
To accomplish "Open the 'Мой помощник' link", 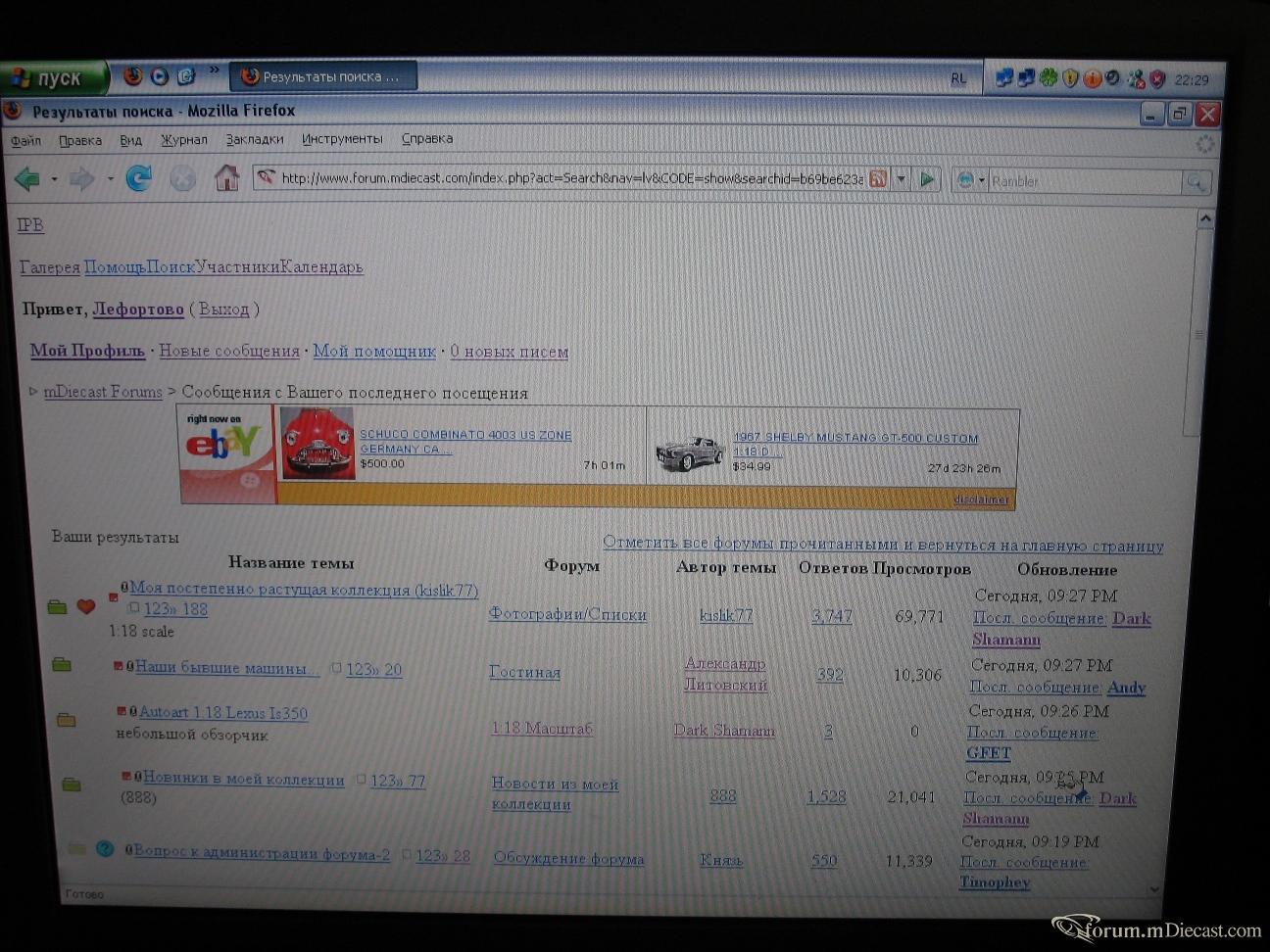I will point(374,351).
